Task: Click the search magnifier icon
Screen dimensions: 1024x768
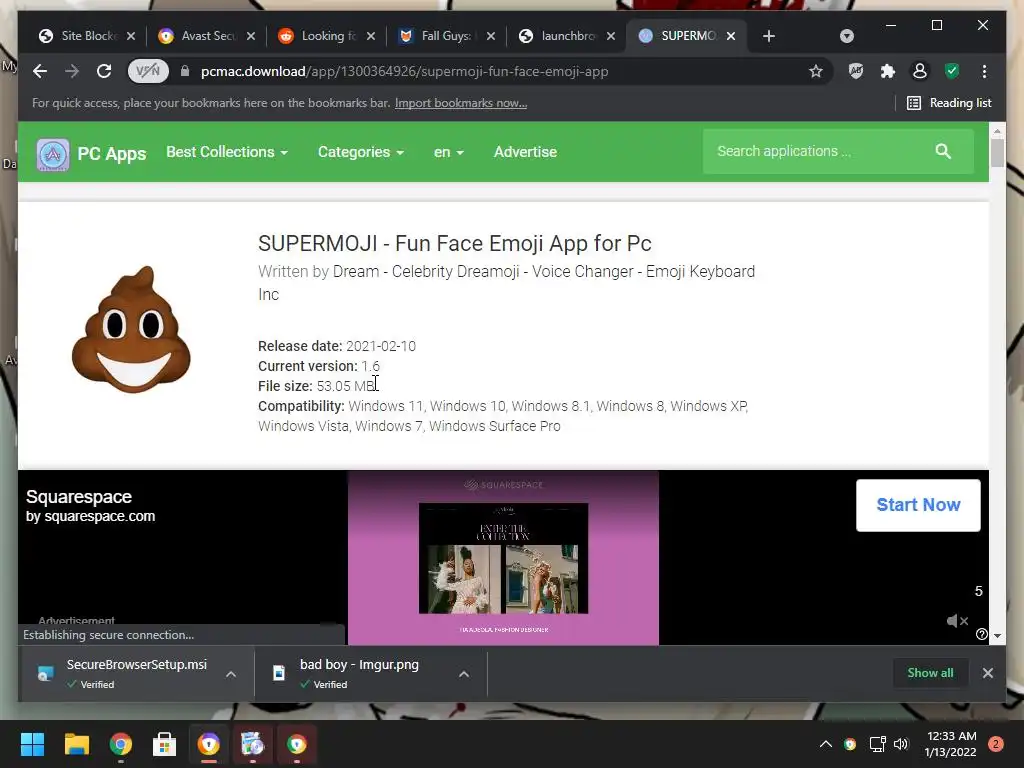Action: click(942, 151)
